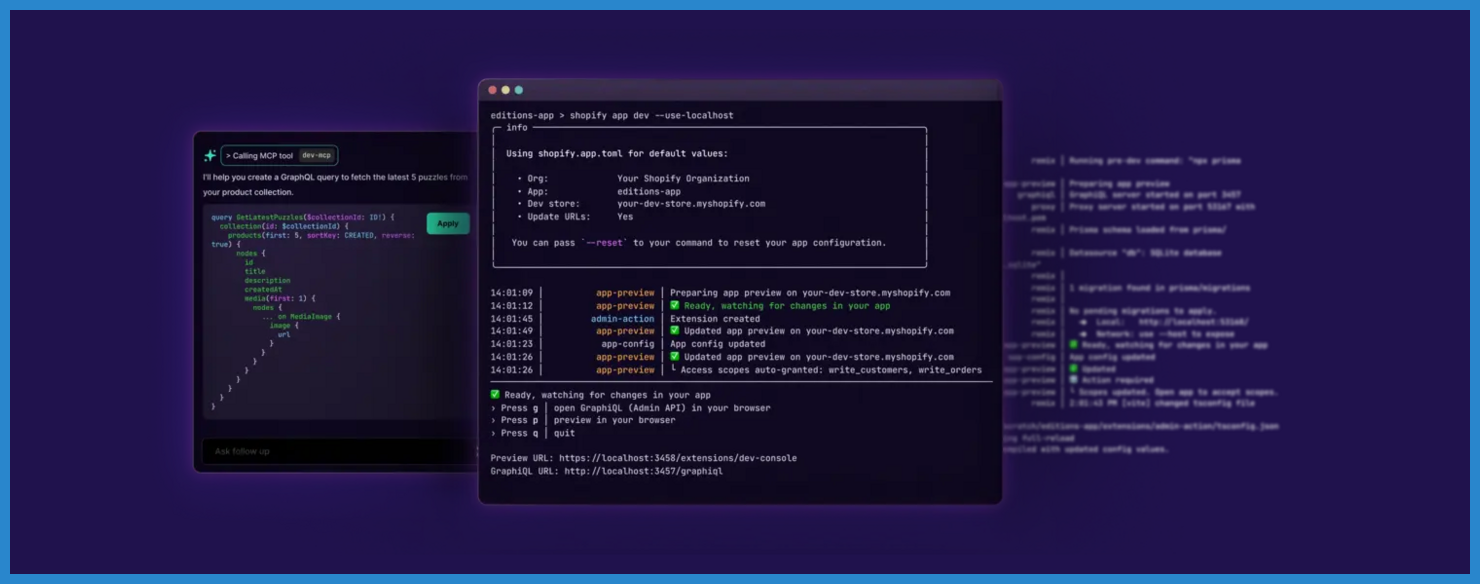Click the green check on the 14:01:49 log line
Viewport: 1480px width, 584px height.
click(x=675, y=331)
